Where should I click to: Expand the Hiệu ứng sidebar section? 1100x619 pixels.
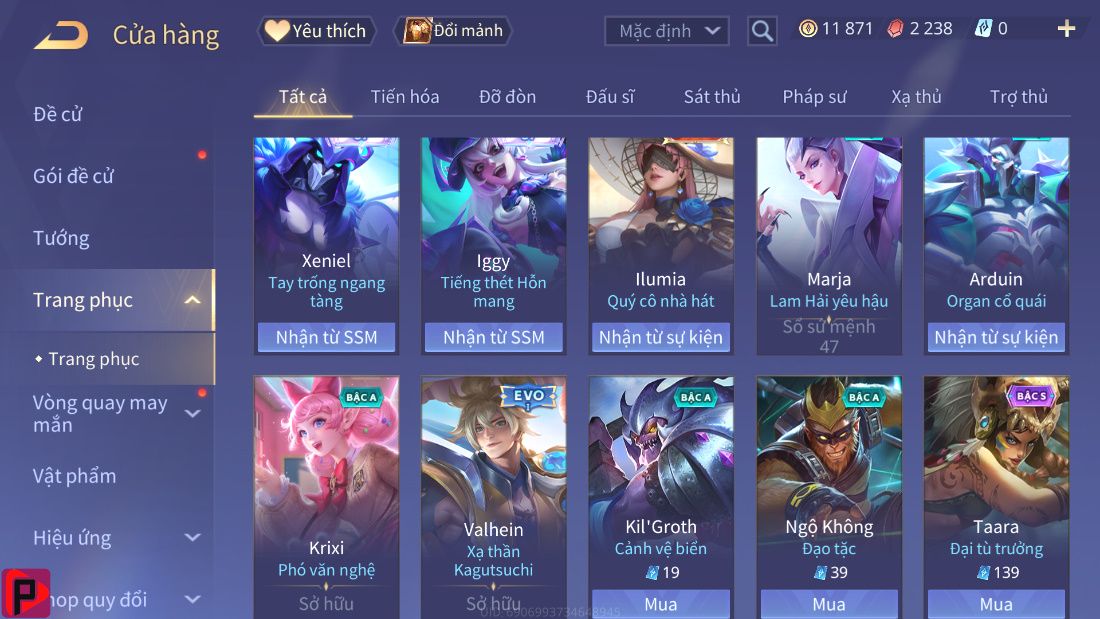(192, 538)
